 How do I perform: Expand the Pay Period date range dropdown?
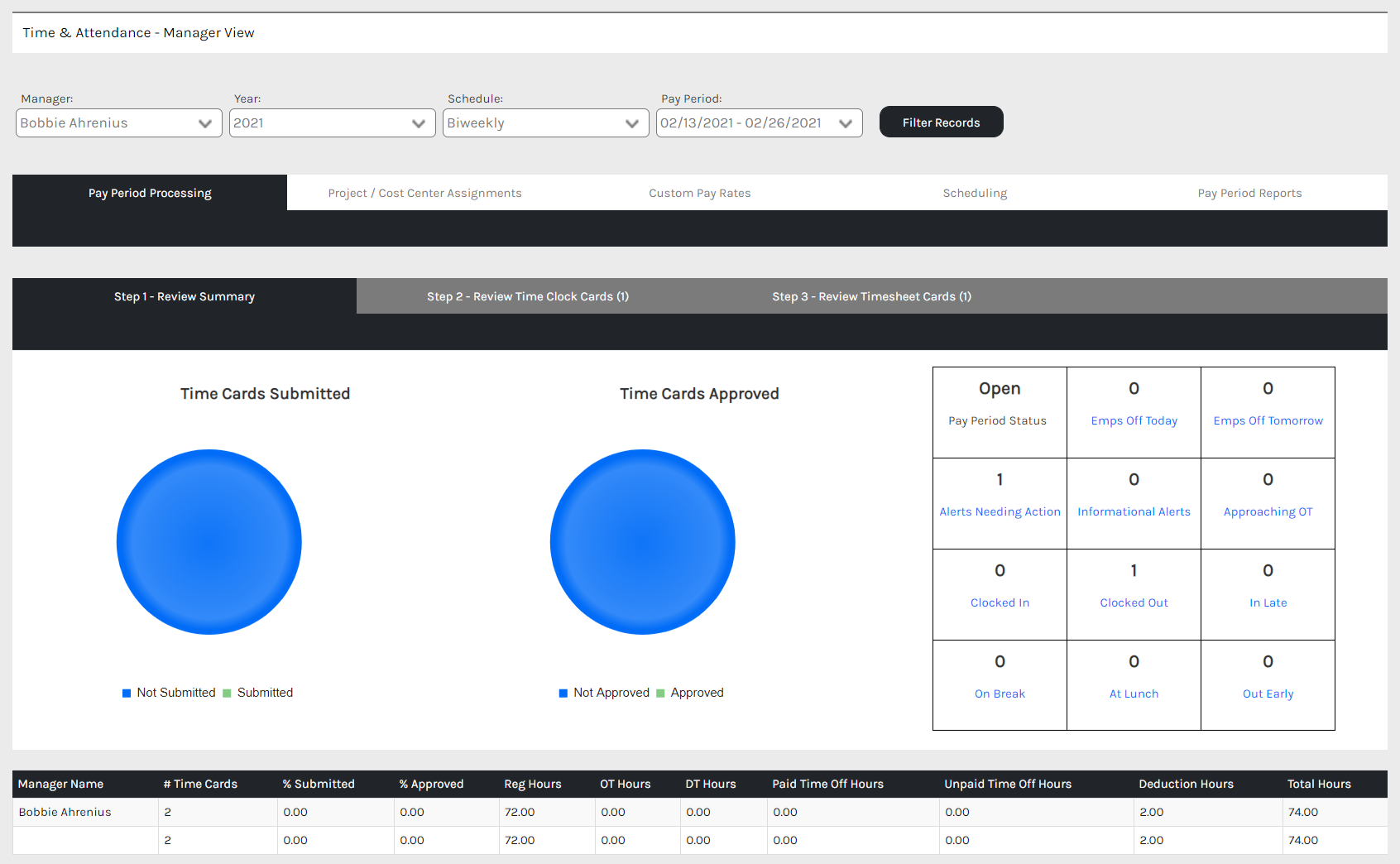[x=760, y=123]
